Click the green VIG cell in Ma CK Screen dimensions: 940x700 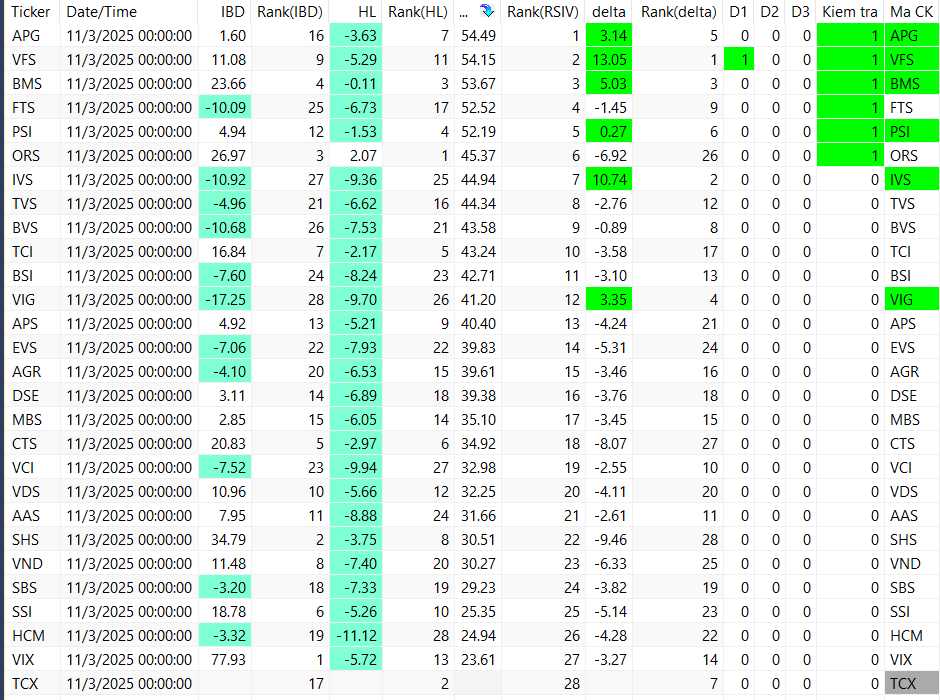[912, 300]
